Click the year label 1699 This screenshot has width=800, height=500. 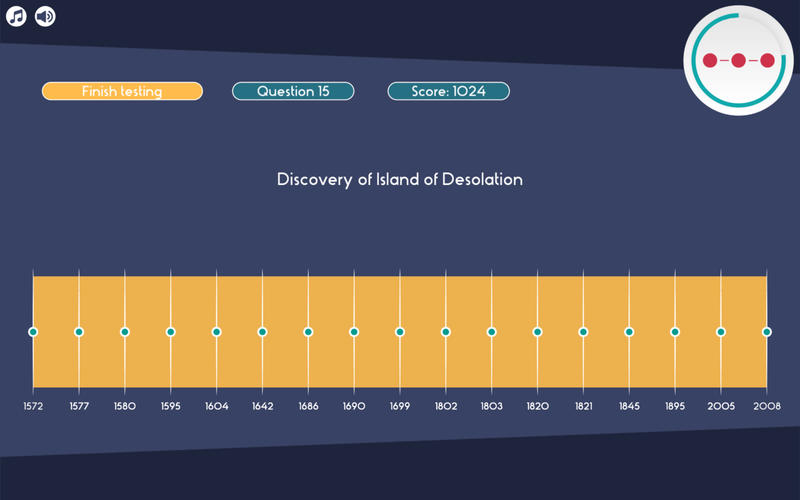click(x=400, y=406)
